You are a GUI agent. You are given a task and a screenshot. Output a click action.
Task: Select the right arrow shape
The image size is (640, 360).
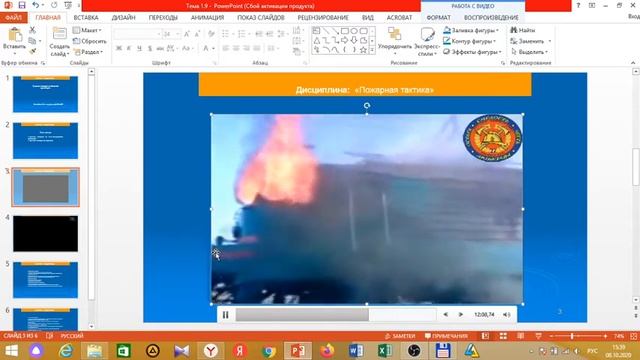pyautogui.click(x=344, y=40)
